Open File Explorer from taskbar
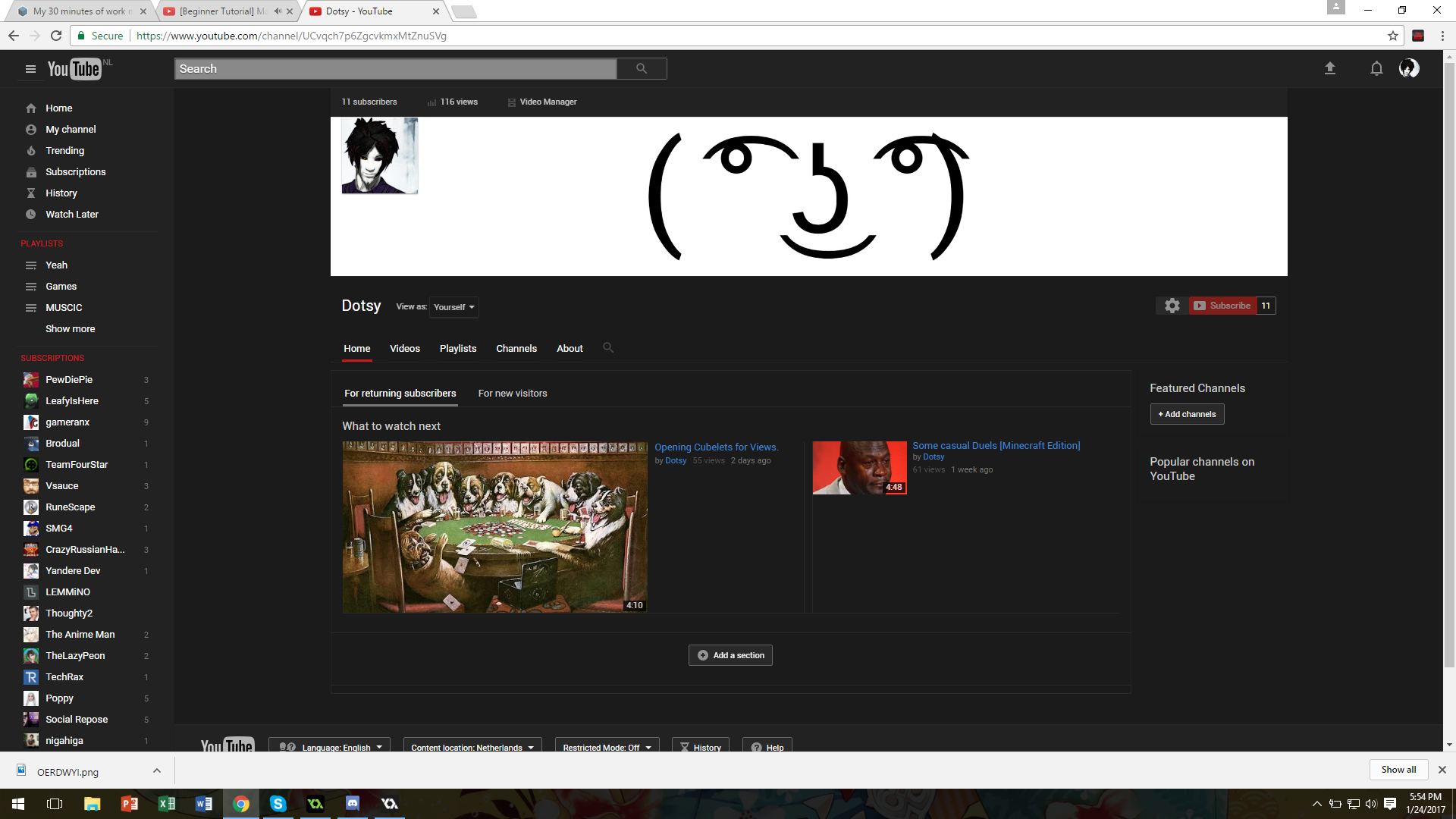 click(93, 804)
